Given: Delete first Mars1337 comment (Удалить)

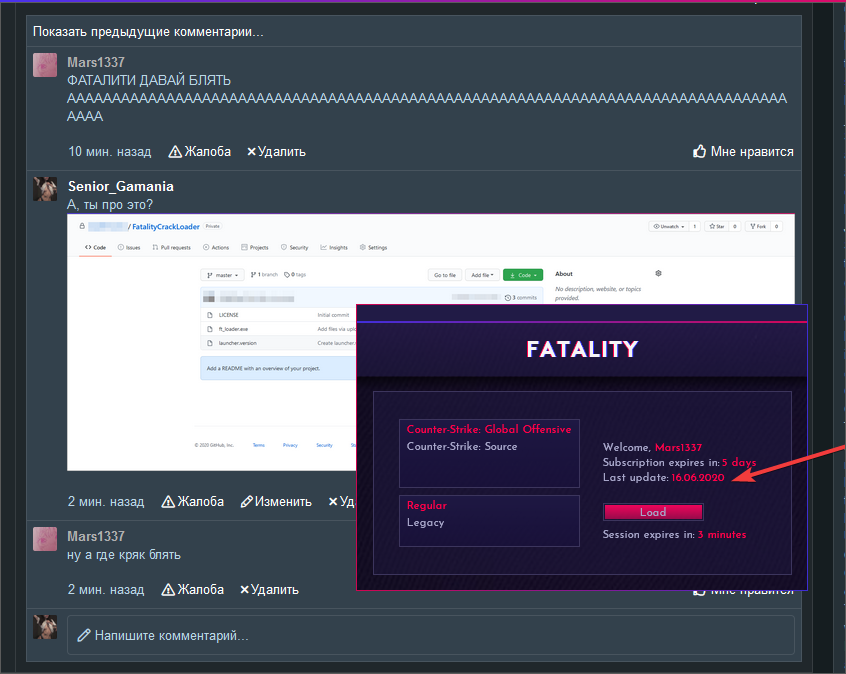Looking at the screenshot, I should click(x=276, y=152).
